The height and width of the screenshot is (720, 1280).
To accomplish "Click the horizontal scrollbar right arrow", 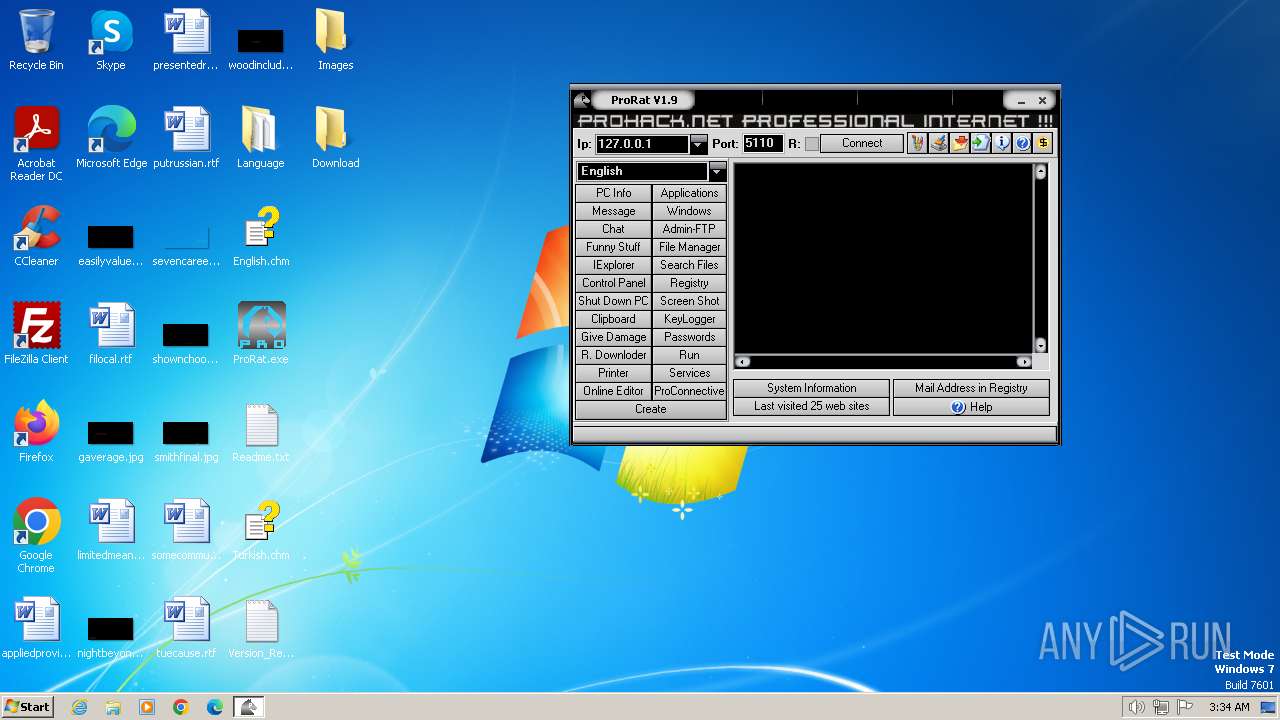I will pos(1023,362).
